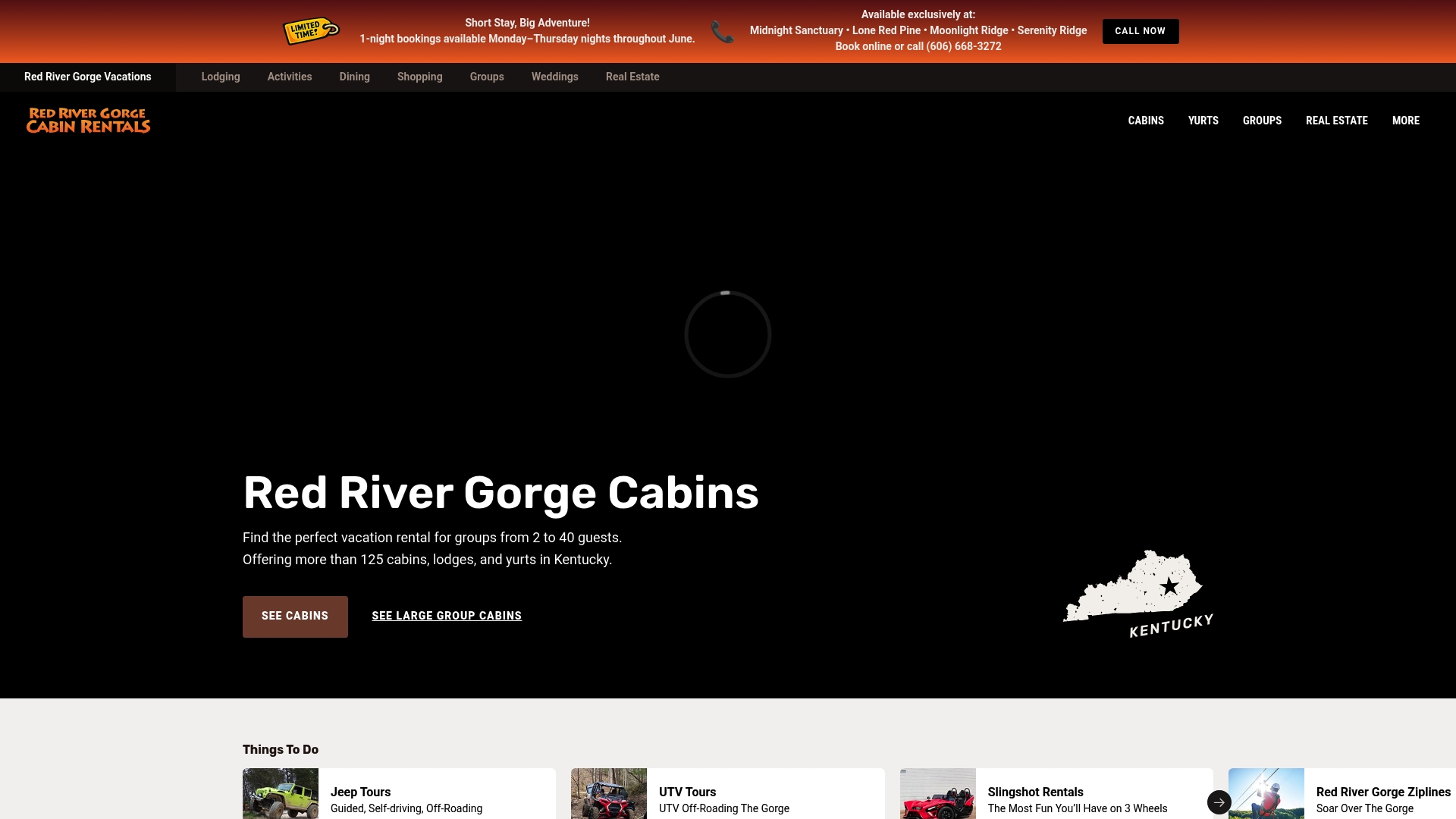This screenshot has width=1456, height=819.
Task: Advance Things To Do carousel arrow
Action: tap(1219, 802)
